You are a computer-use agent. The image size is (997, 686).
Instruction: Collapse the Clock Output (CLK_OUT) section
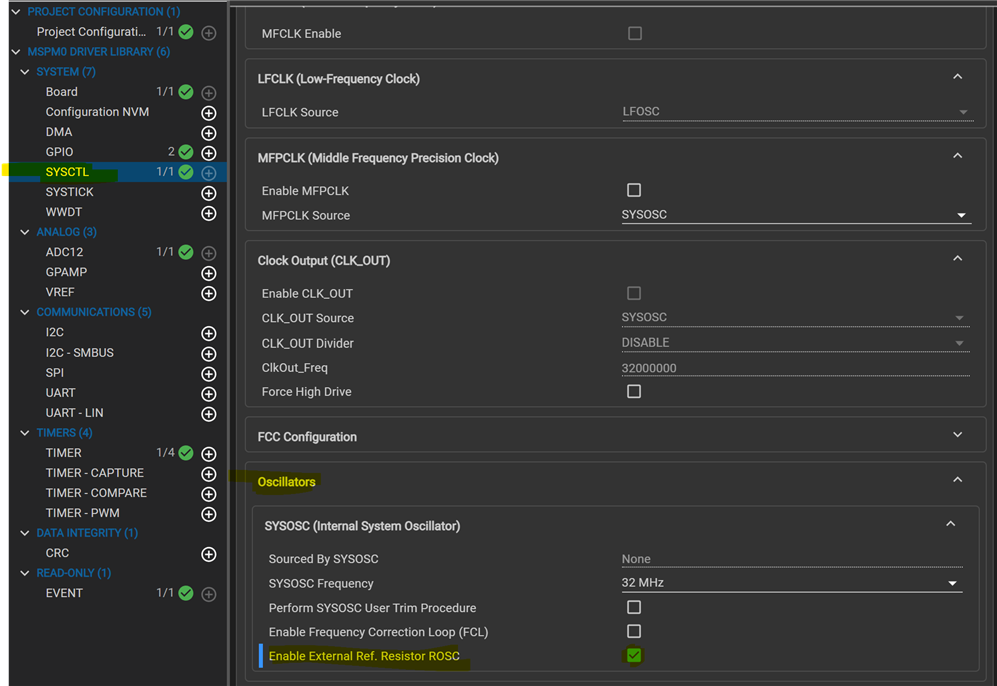[x=958, y=259]
